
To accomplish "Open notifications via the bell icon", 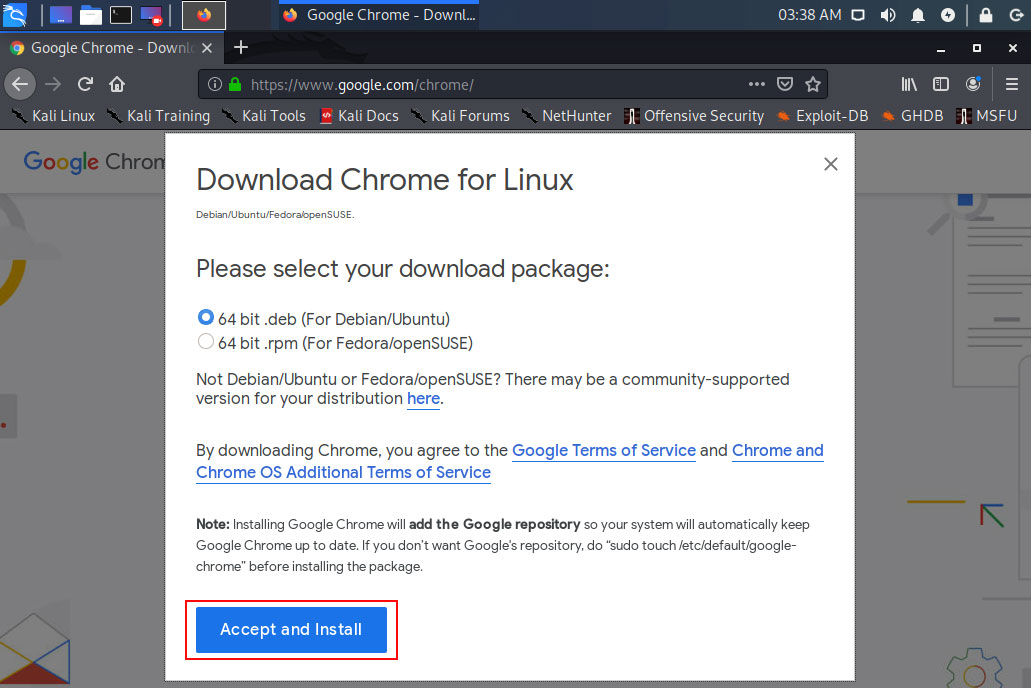I will (x=917, y=14).
